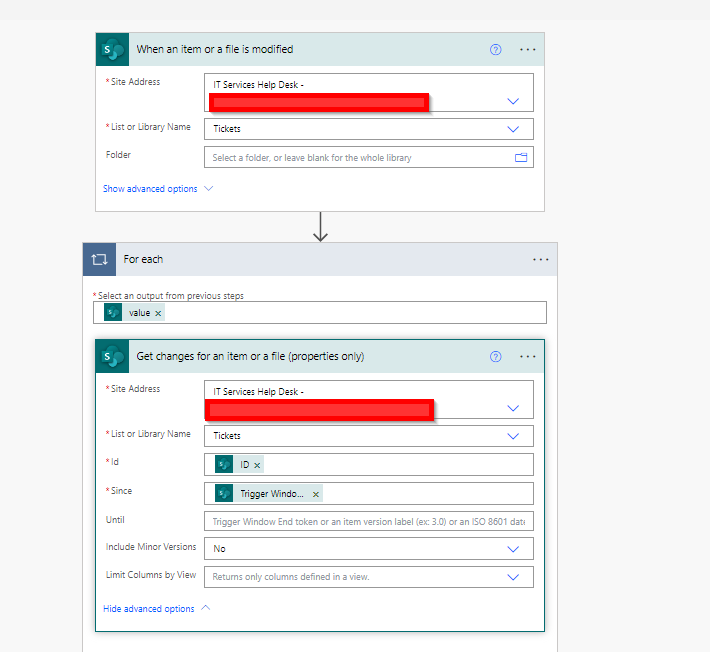Open help for the Get changes action

coord(495,356)
